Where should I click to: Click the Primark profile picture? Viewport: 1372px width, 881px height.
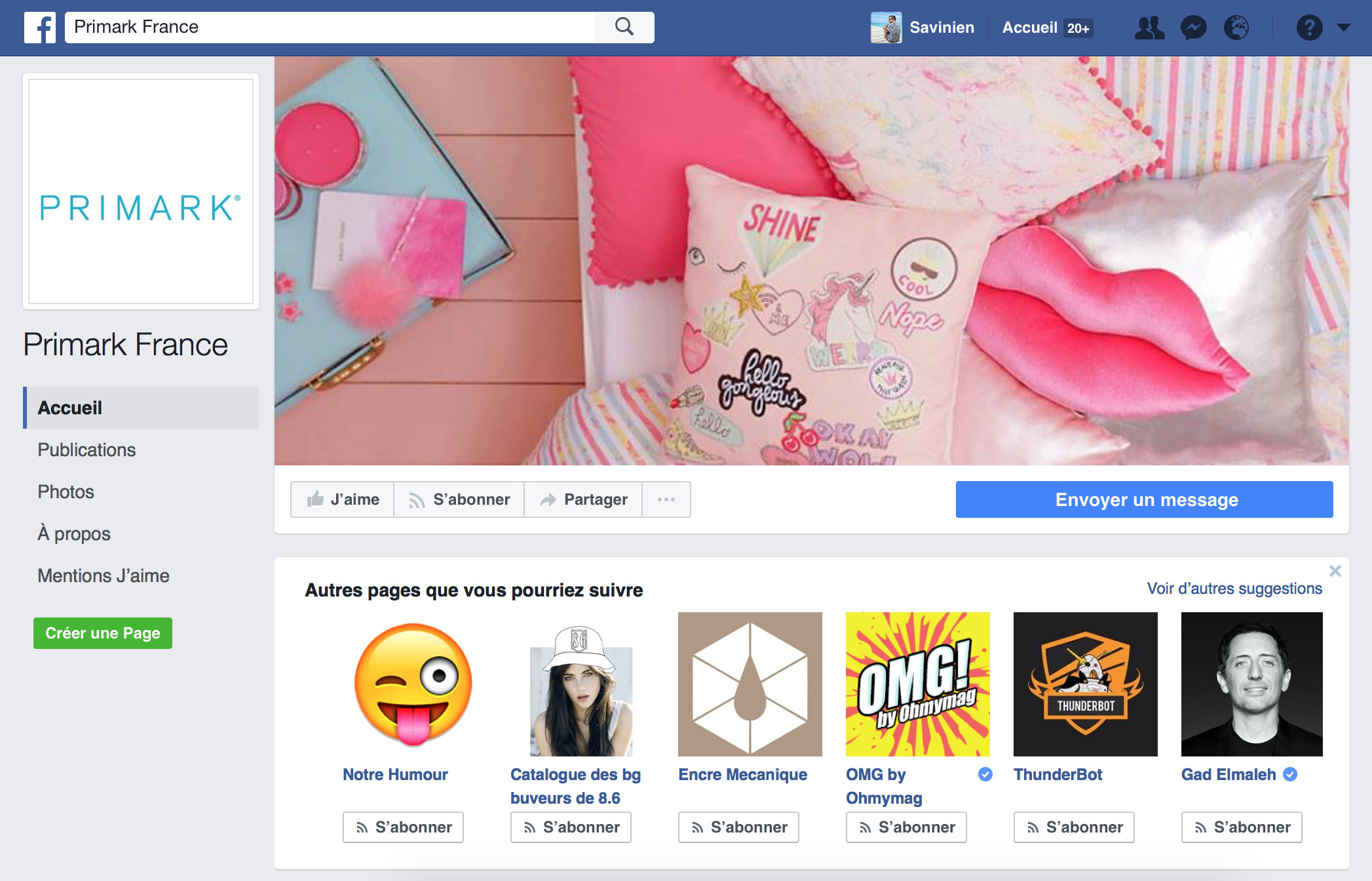141,191
